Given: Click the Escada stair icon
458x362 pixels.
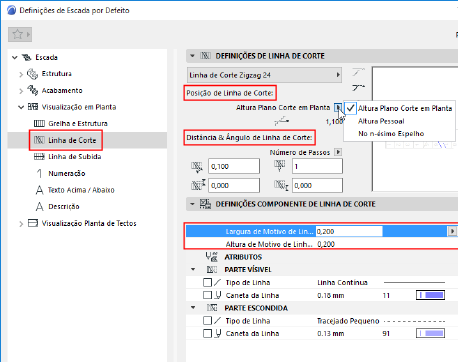Looking at the screenshot, I should click(x=27, y=57).
